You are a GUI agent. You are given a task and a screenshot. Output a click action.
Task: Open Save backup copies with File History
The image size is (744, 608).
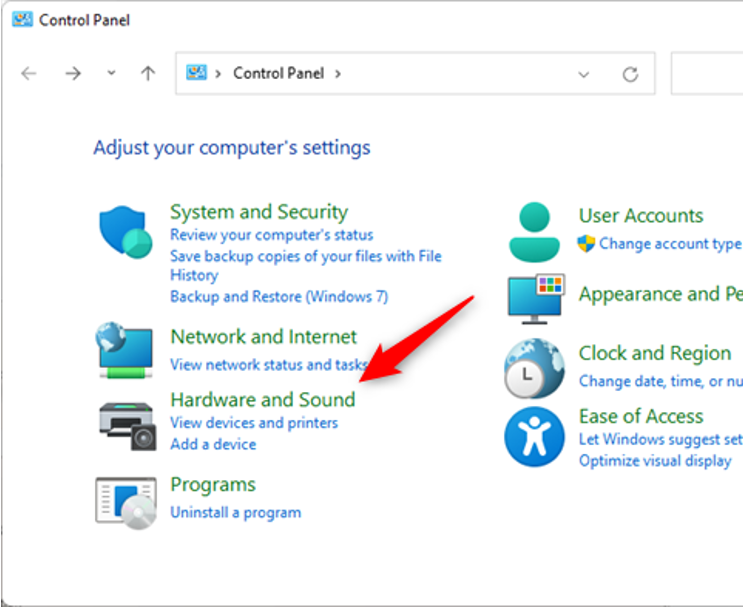point(306,265)
